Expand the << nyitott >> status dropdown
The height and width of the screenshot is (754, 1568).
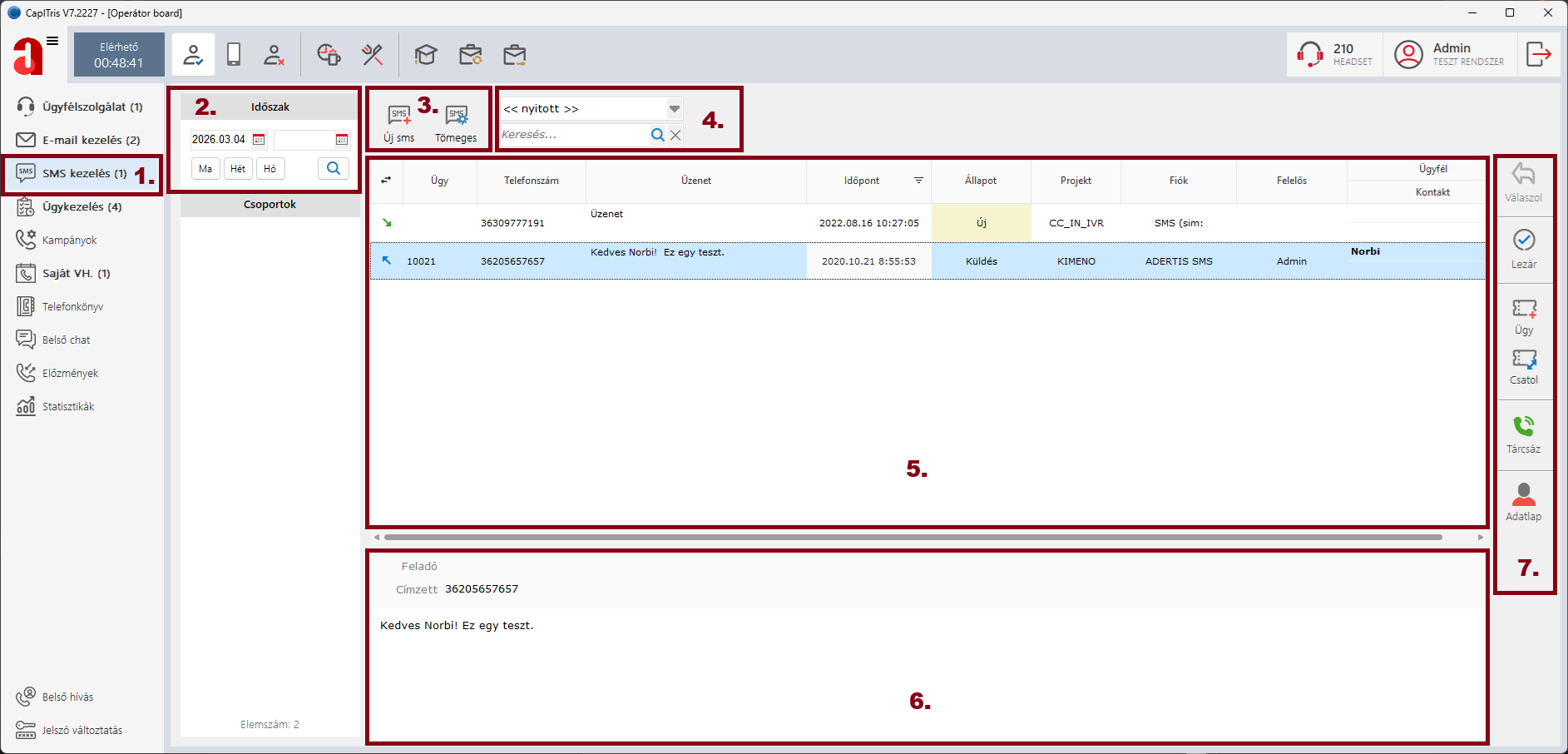click(x=674, y=109)
